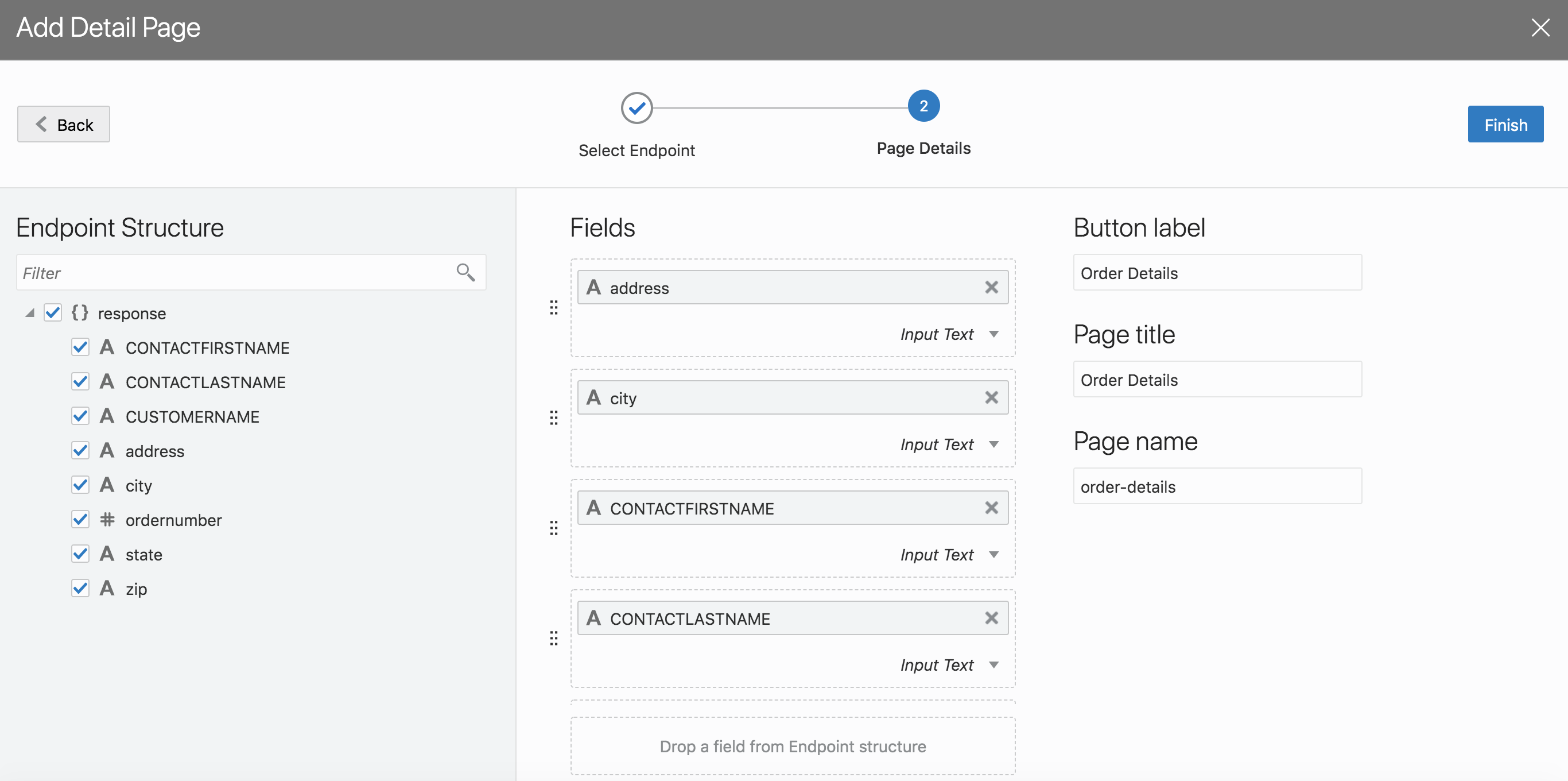1568x781 pixels.
Task: Collapse the response tree node
Action: 29,313
